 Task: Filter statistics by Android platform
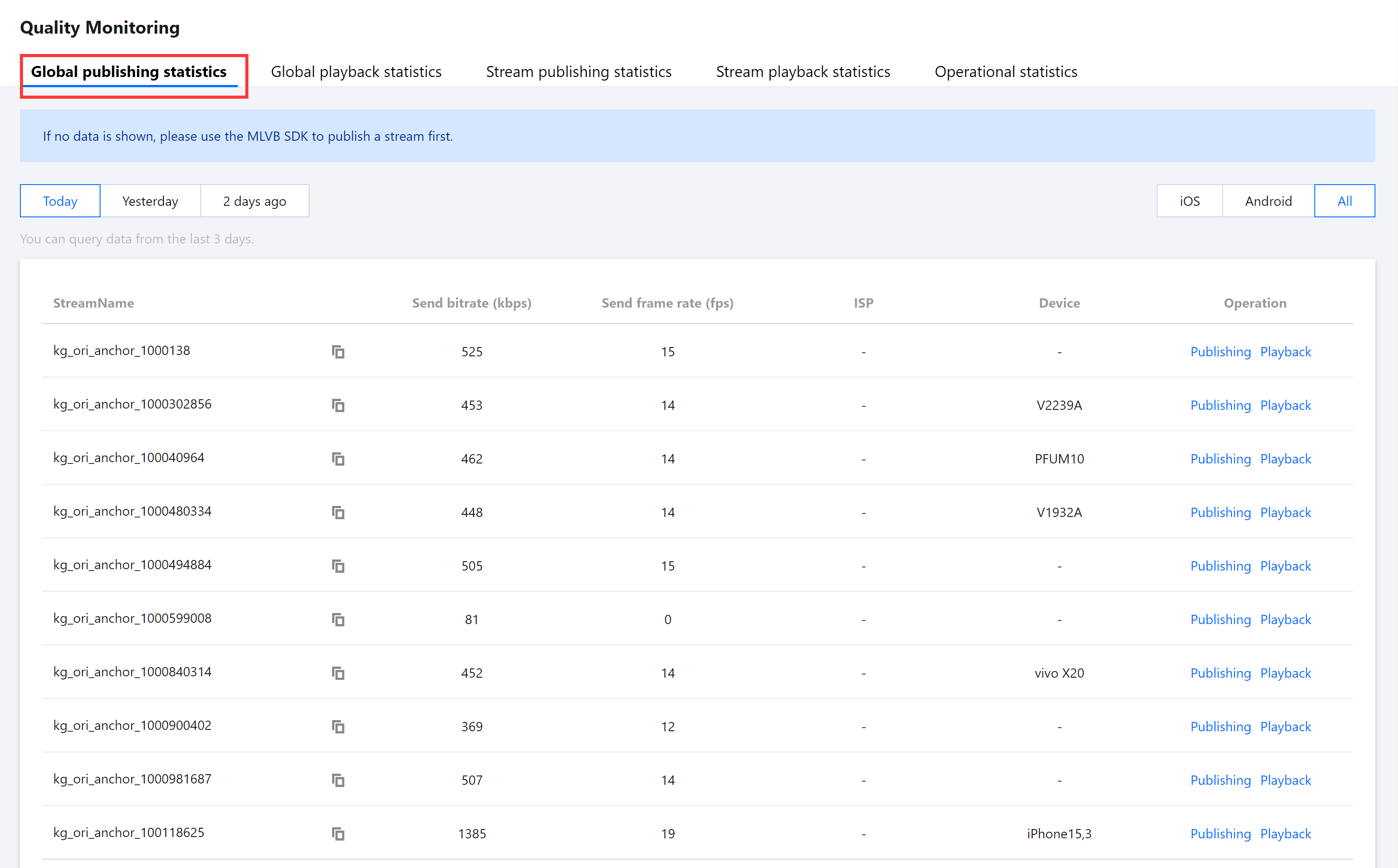tap(1268, 201)
